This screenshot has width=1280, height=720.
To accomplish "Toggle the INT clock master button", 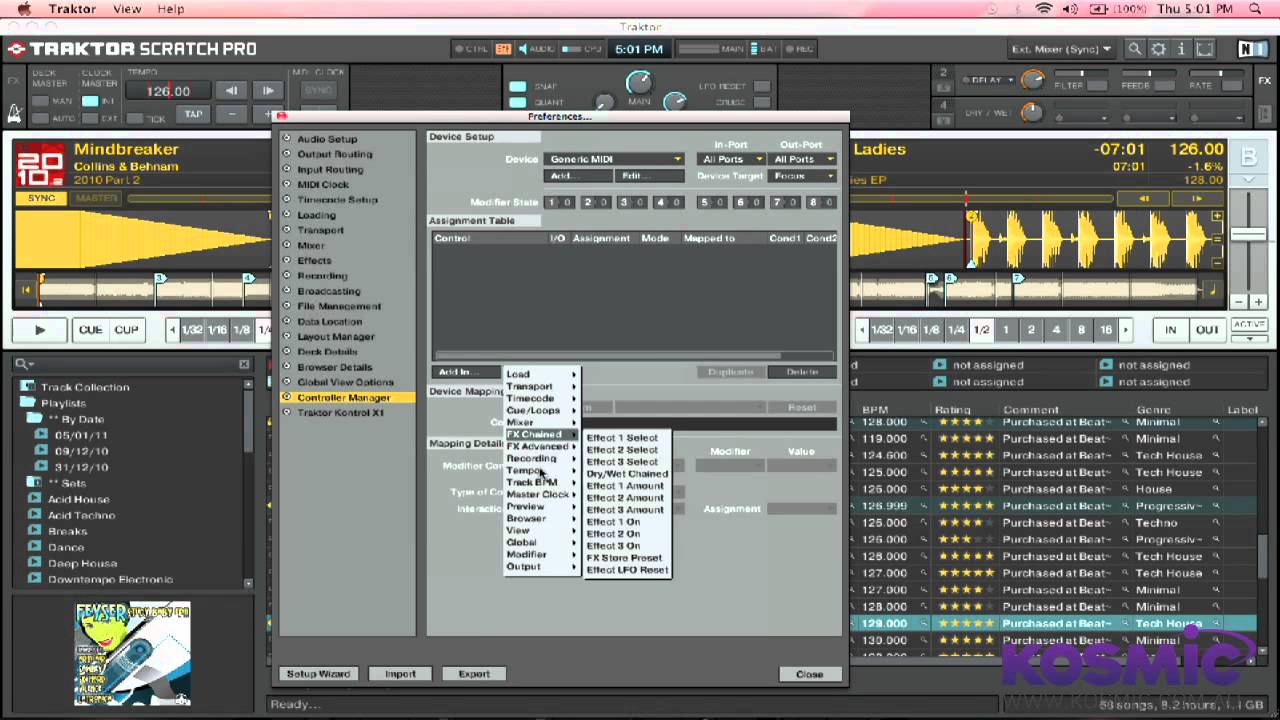I will (x=89, y=101).
